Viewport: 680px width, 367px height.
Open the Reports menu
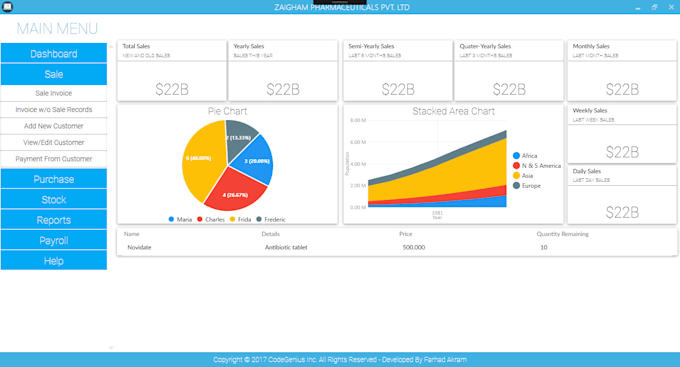(x=54, y=220)
